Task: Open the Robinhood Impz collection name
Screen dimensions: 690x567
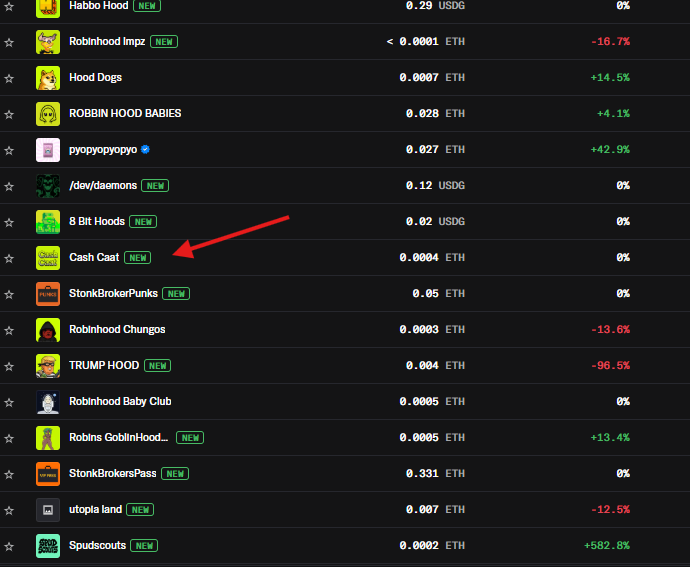Action: [107, 41]
